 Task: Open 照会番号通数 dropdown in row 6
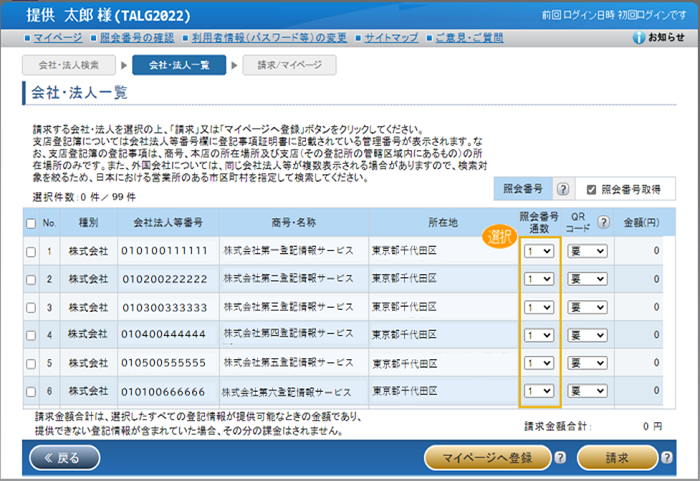(x=539, y=392)
